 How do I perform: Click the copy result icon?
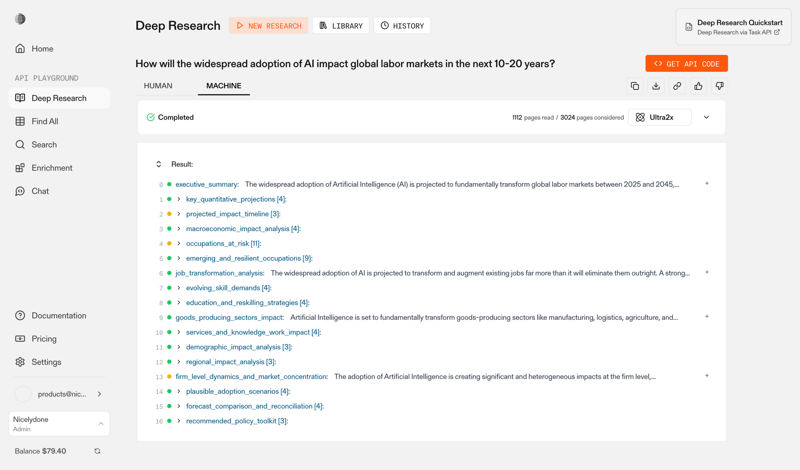(635, 86)
